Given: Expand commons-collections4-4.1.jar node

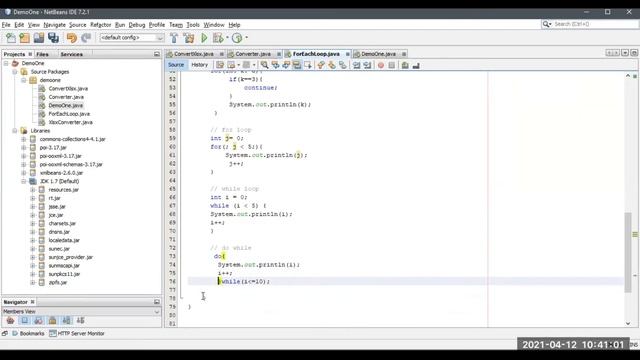Looking at the screenshot, I should click(x=24, y=139).
